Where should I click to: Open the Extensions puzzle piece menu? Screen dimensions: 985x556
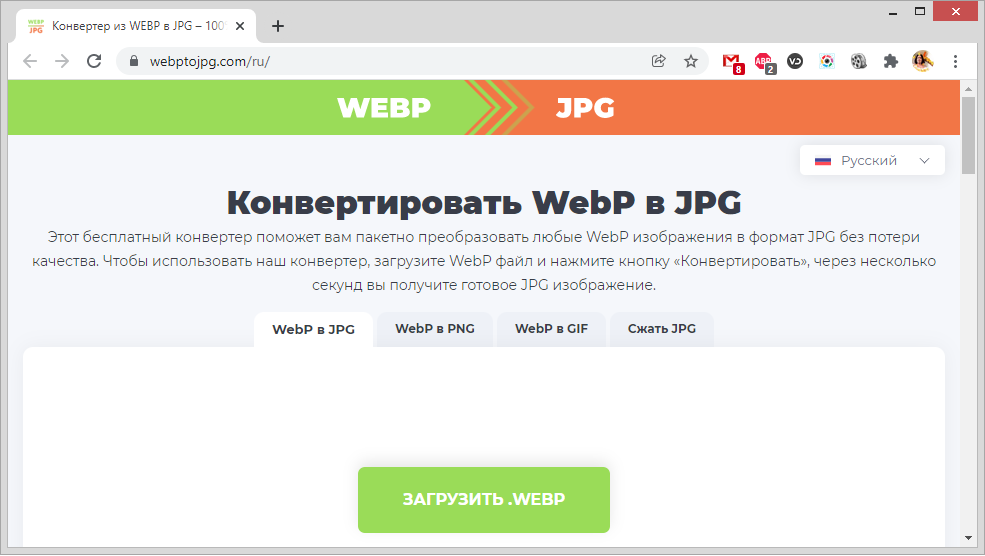[890, 61]
